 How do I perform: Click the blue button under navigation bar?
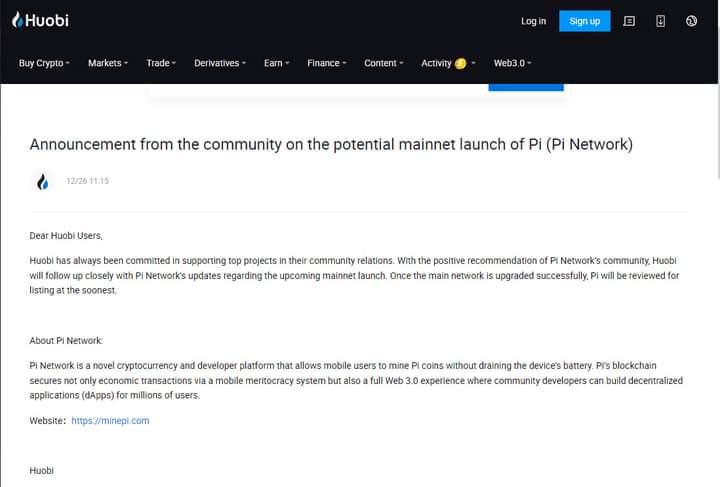(x=526, y=87)
